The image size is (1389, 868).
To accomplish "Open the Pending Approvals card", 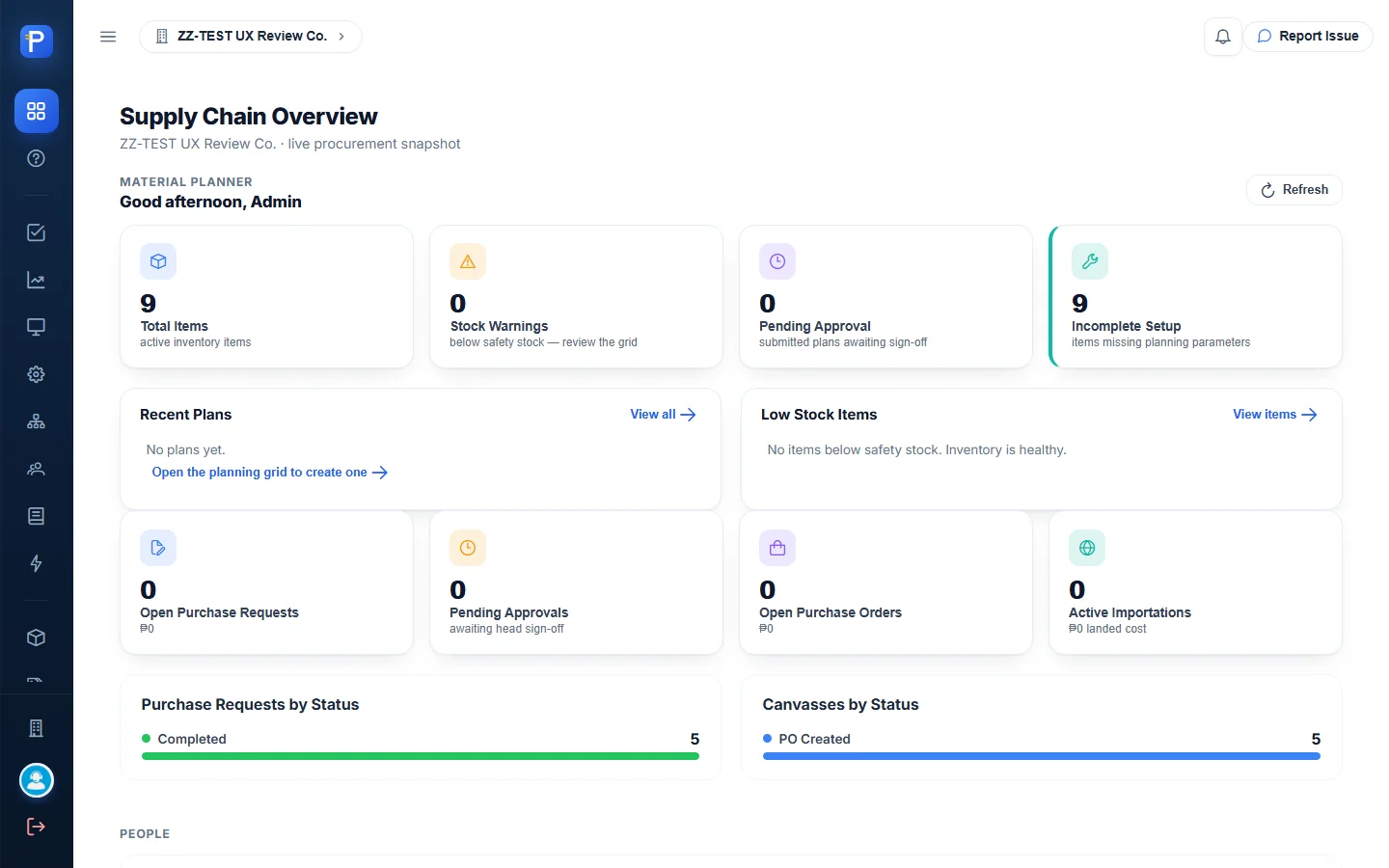I will (577, 583).
